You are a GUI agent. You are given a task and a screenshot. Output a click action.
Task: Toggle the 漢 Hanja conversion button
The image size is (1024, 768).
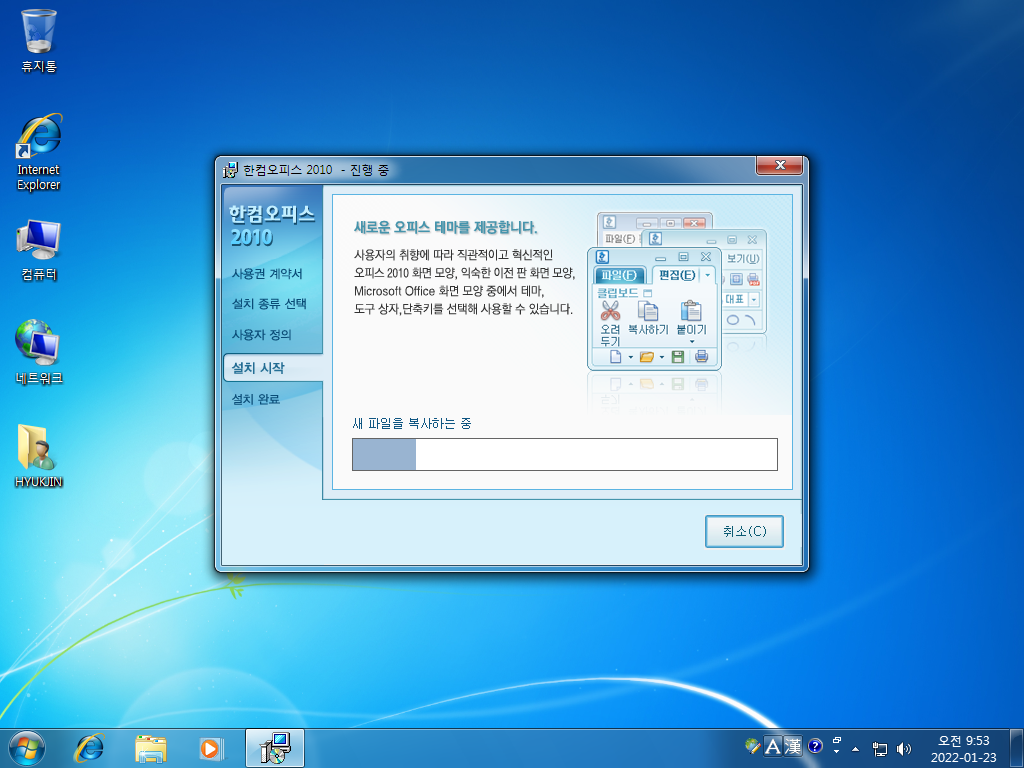(793, 746)
